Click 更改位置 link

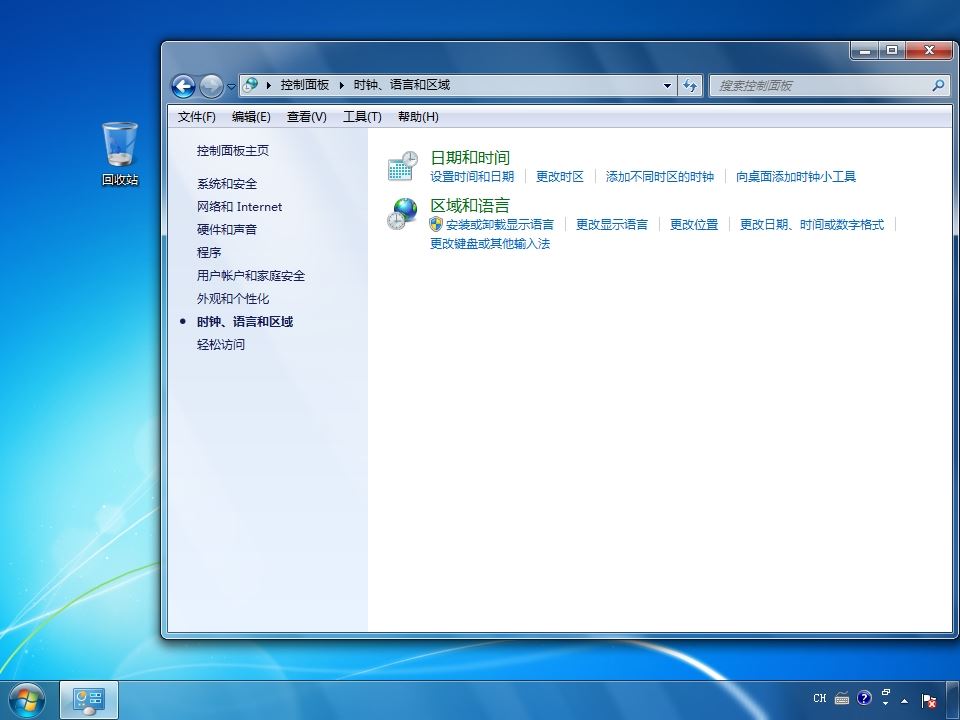click(x=694, y=225)
